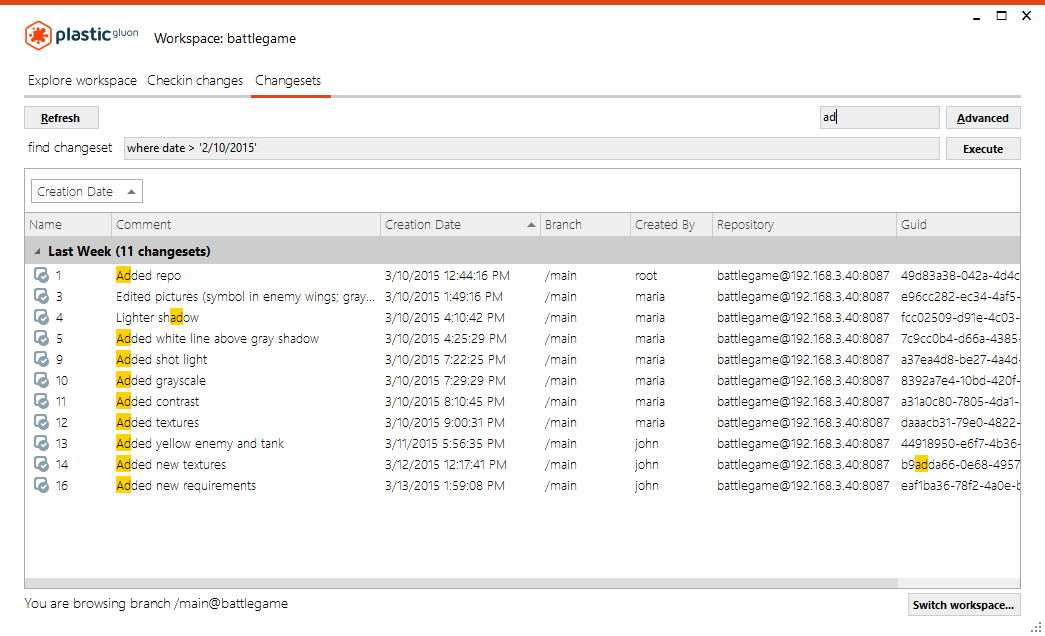Click the Plastic Gluon logo icon

[x=38, y=35]
